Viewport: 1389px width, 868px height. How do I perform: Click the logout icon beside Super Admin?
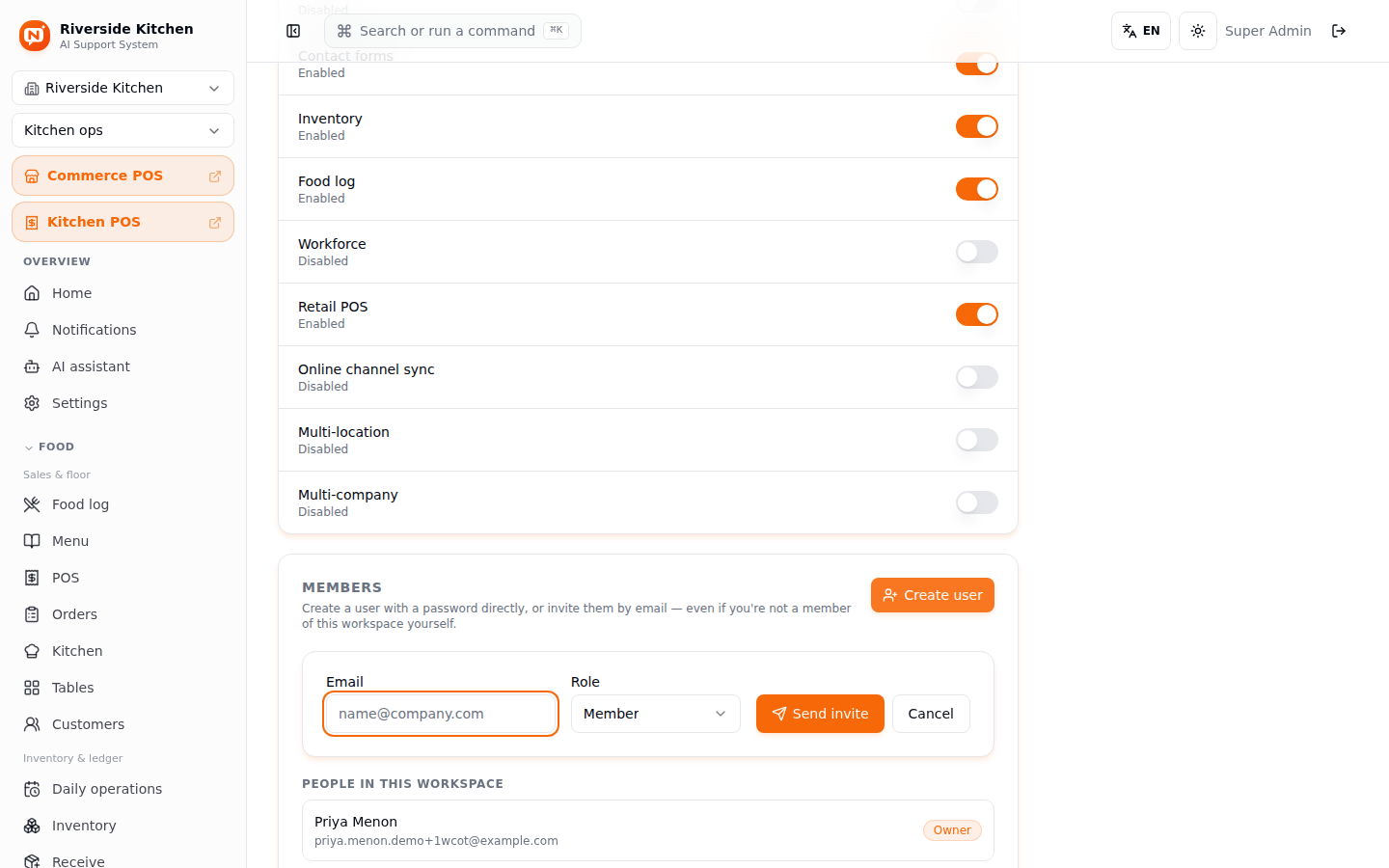click(1339, 31)
